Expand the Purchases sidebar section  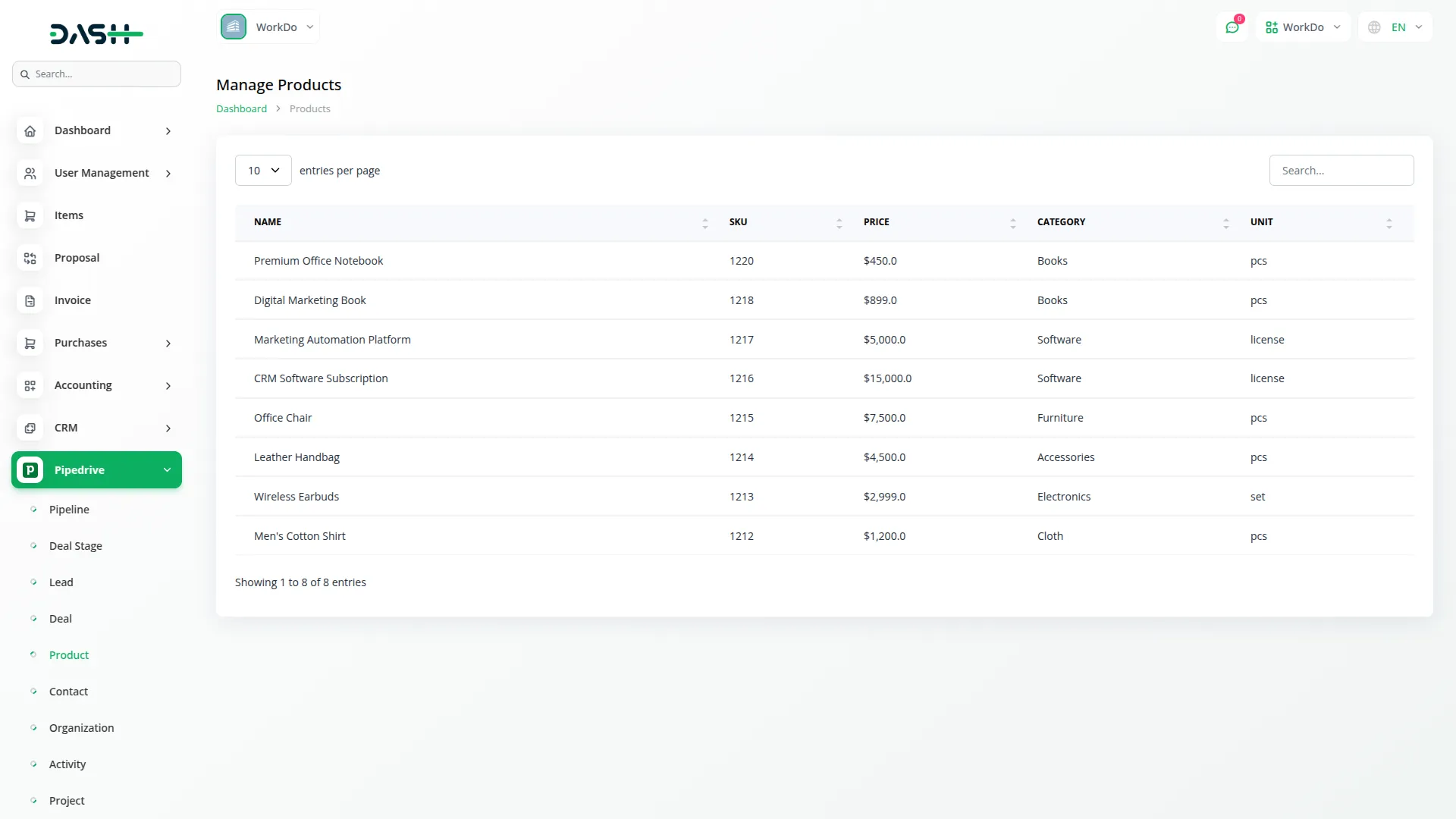point(96,343)
